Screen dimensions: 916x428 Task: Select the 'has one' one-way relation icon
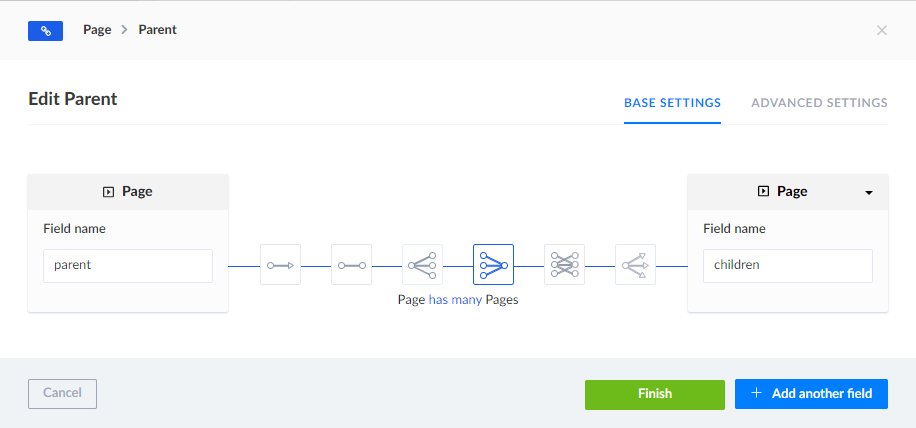tap(280, 265)
